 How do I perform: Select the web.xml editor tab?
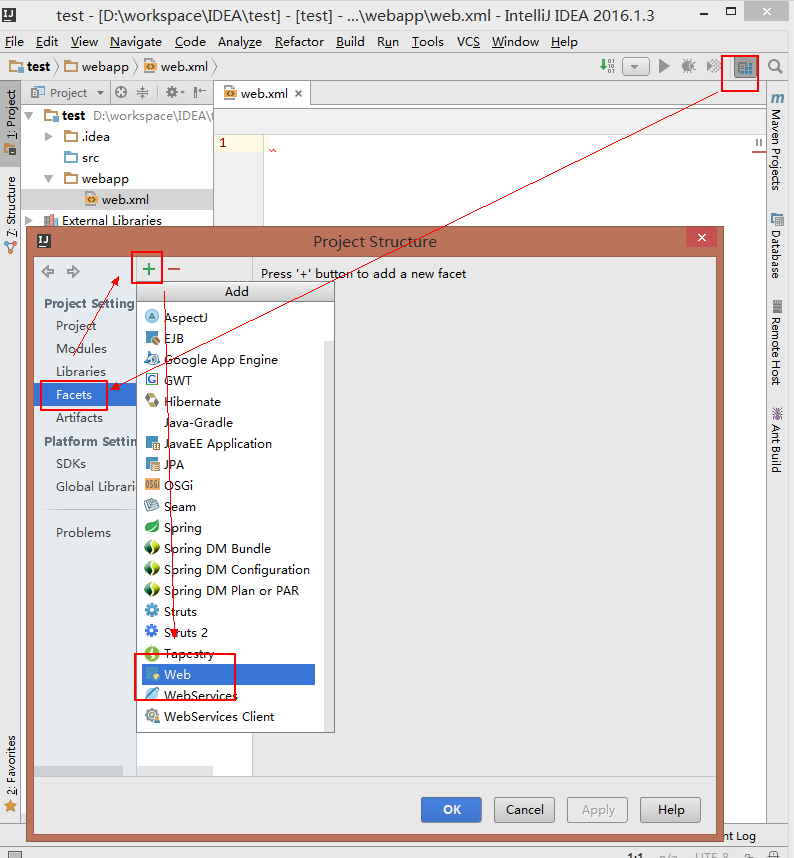click(263, 94)
